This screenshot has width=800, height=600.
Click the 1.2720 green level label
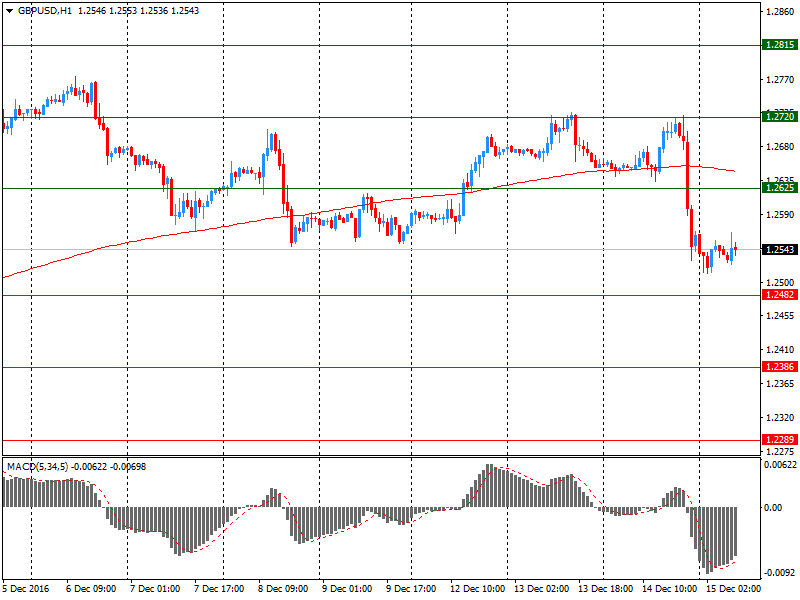780,117
